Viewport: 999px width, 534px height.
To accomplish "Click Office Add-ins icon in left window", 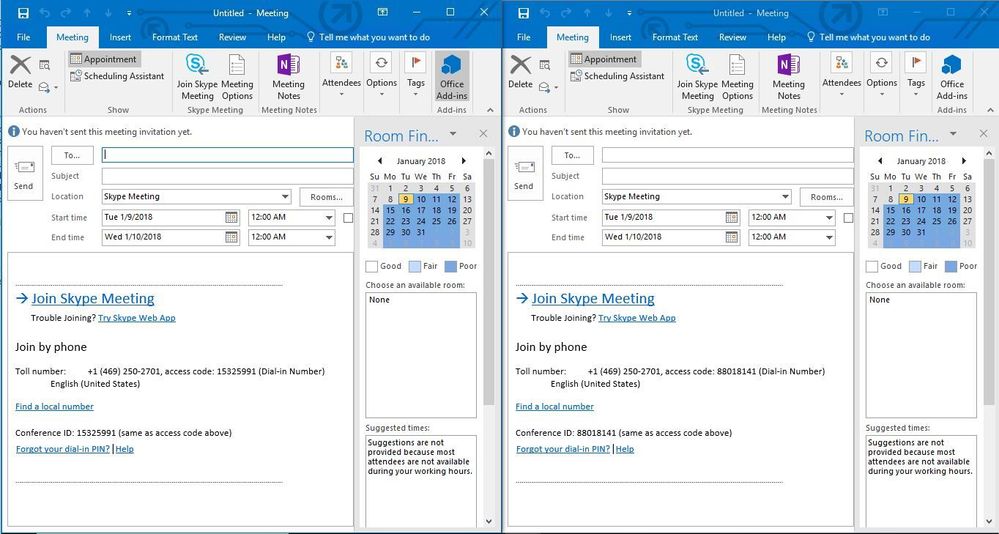I will [x=452, y=76].
